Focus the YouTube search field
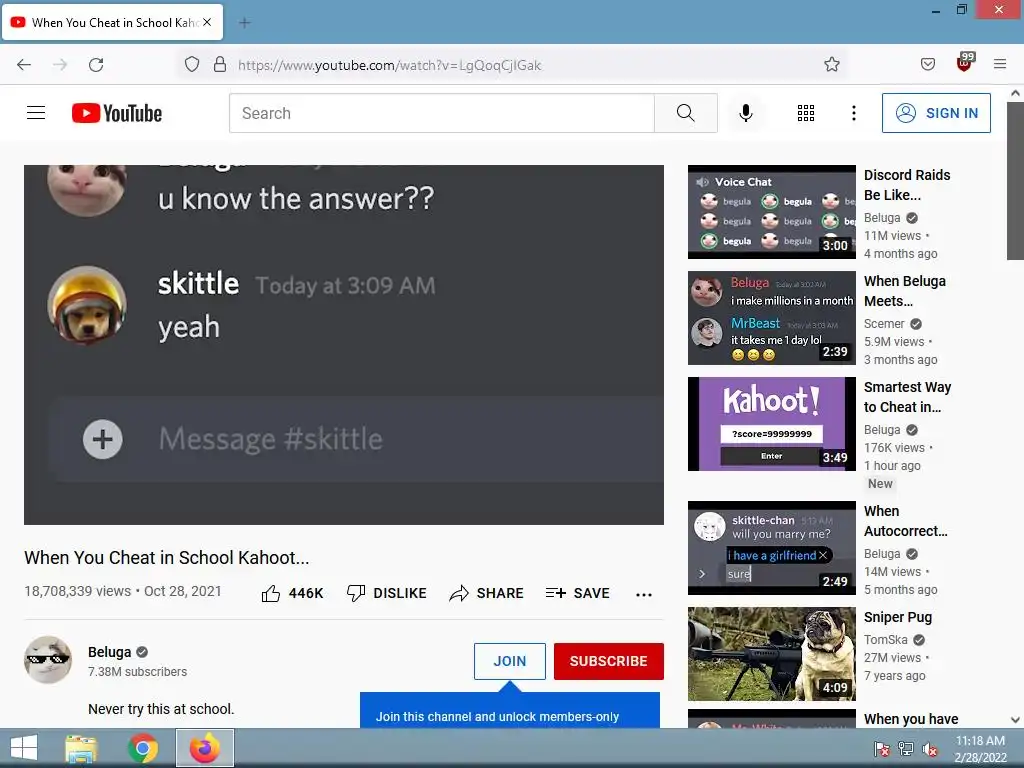Screen dimensions: 1024x768 [x=441, y=113]
